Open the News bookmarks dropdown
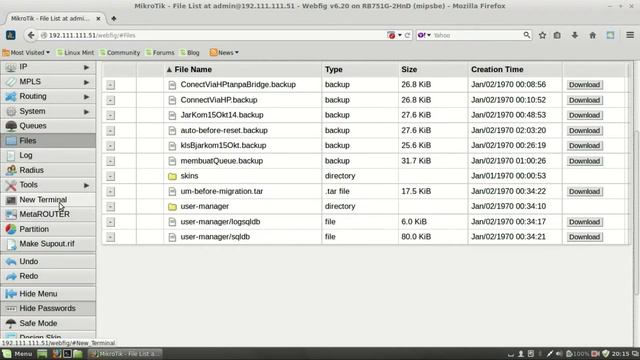The width and height of the screenshot is (640, 360). (x=224, y=53)
